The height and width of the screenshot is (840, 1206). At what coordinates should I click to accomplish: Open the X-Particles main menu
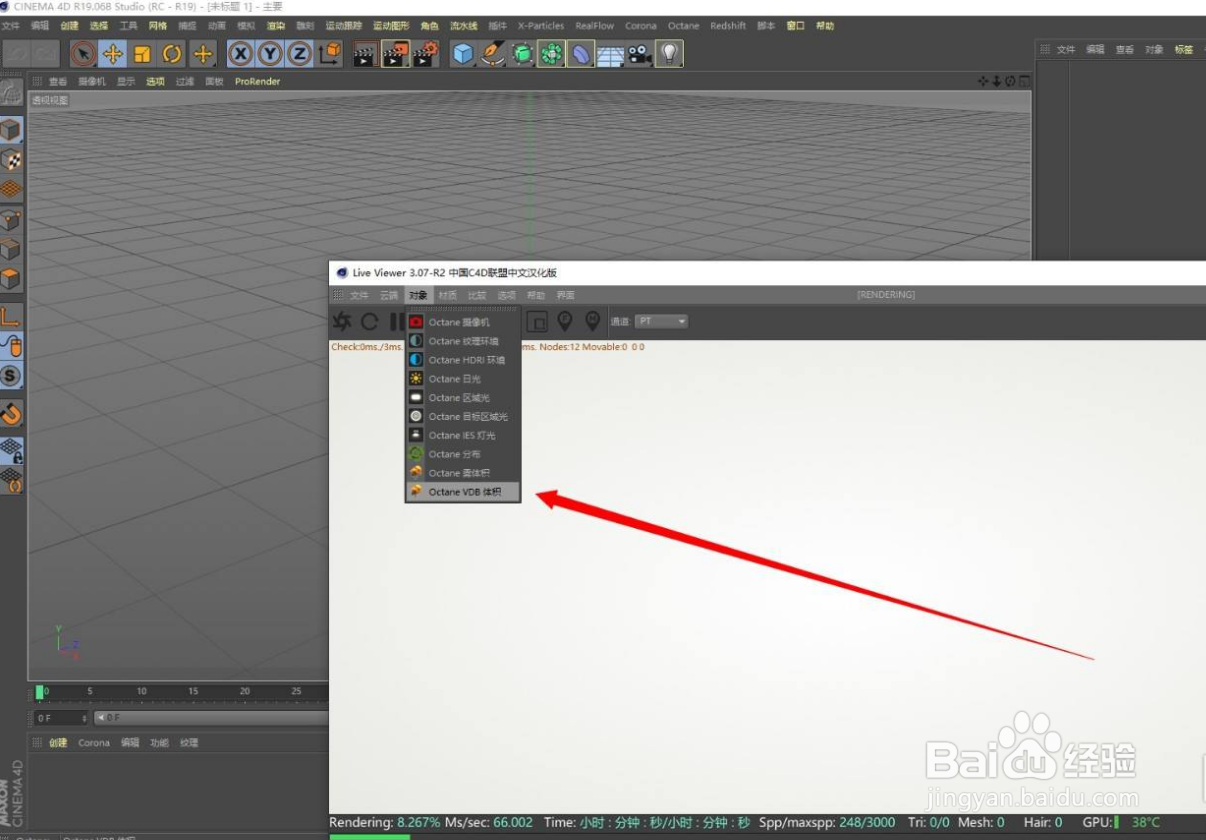541,26
